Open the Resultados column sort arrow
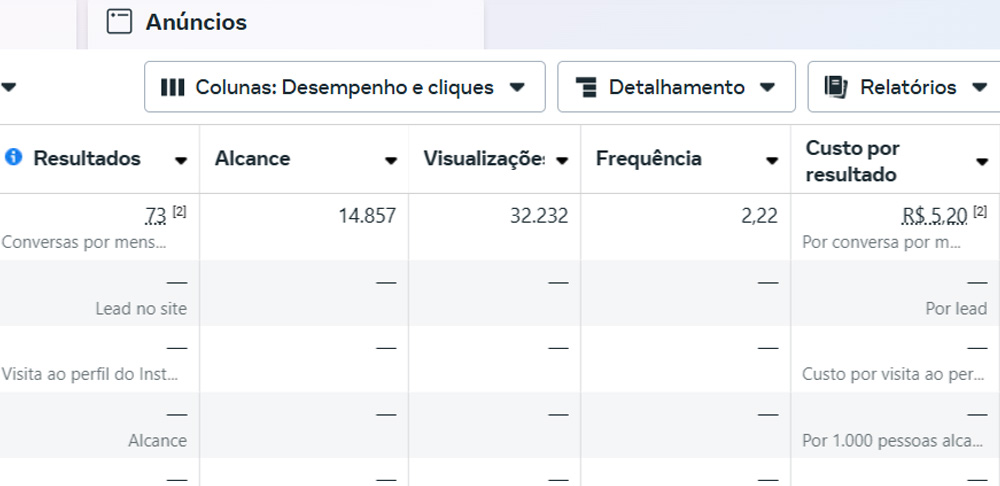Viewport: 1000px width, 486px height. [x=181, y=160]
